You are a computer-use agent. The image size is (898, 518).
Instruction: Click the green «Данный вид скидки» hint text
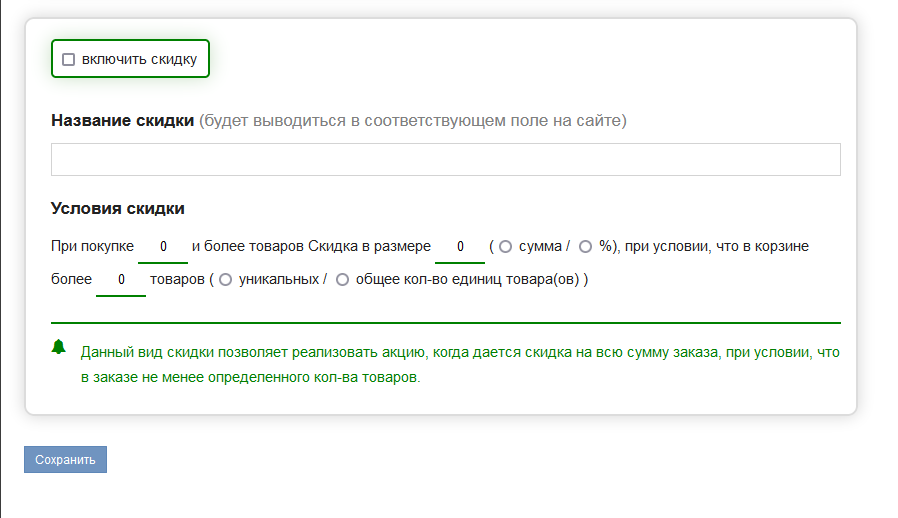(x=460, y=364)
